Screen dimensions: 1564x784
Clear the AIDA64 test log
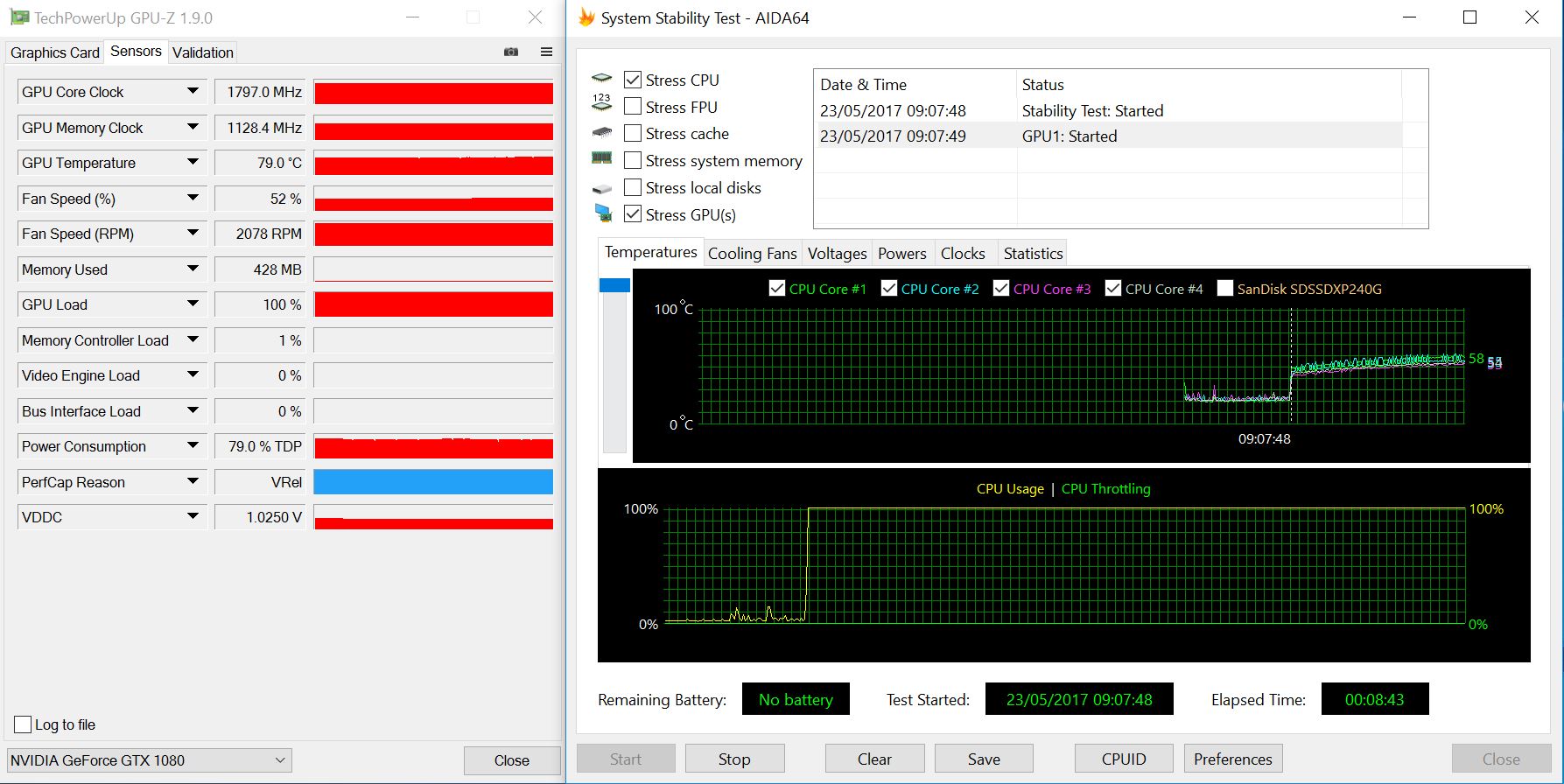pos(874,759)
